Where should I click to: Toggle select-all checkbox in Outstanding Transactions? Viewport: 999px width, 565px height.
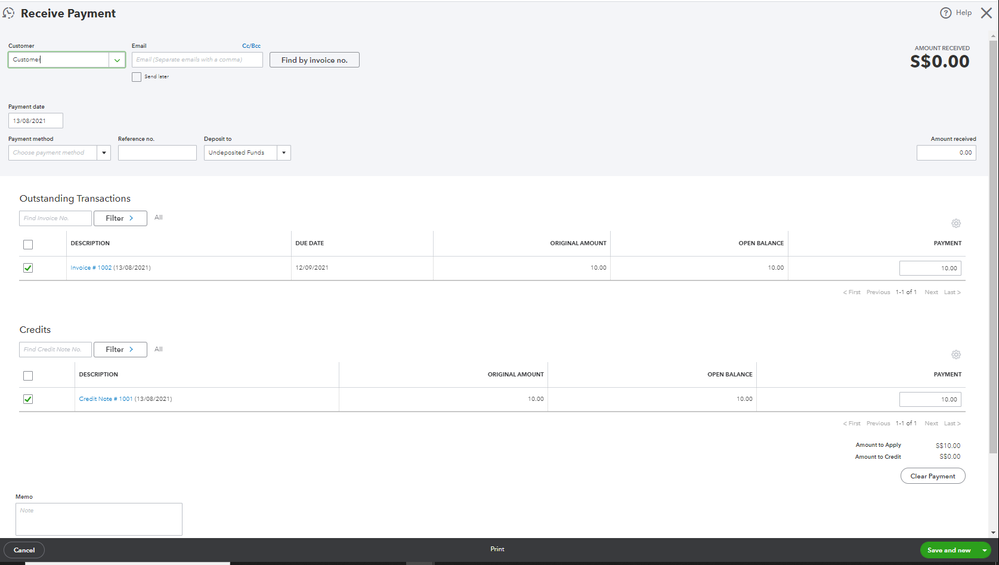(x=28, y=245)
